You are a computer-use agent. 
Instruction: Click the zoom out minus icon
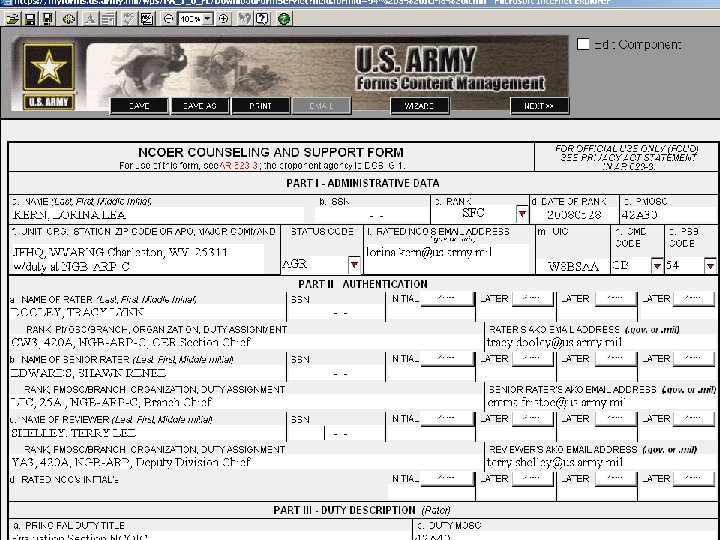169,19
